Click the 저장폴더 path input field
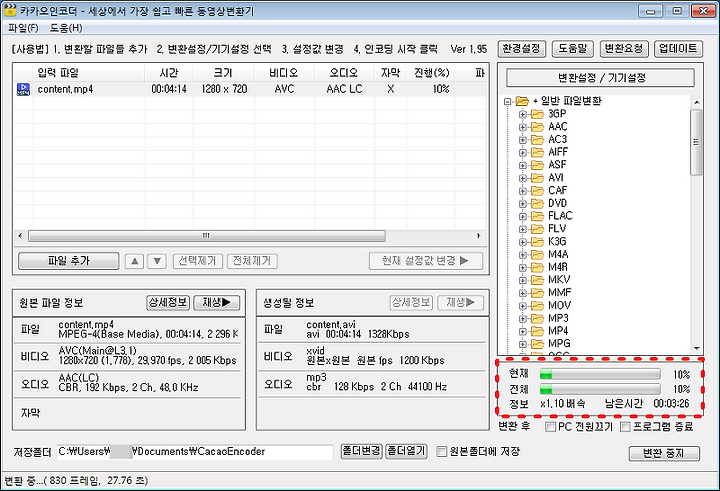Viewport: 720px width, 491px height. coord(195,452)
